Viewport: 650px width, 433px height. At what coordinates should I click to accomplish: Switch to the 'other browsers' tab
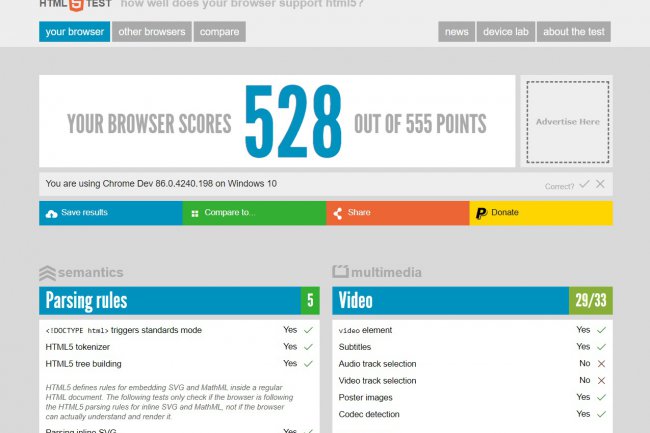152,32
